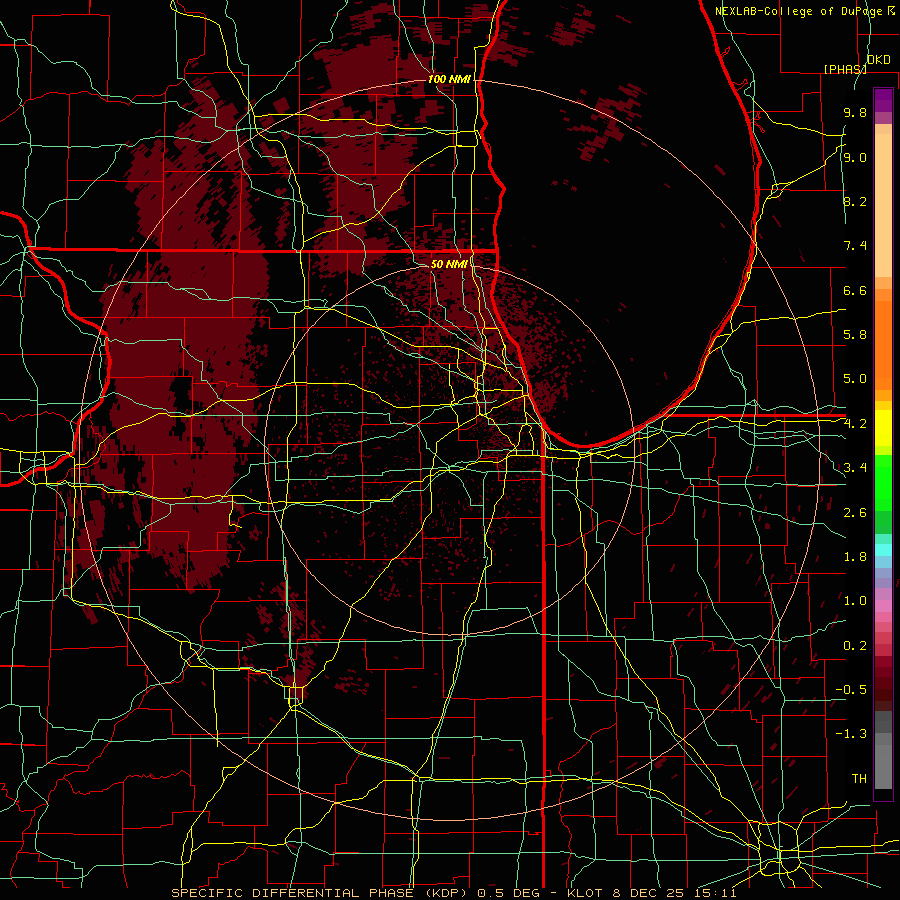This screenshot has width=900, height=900.
Task: Click the 5.8 value on the color scale
Action: click(855, 335)
